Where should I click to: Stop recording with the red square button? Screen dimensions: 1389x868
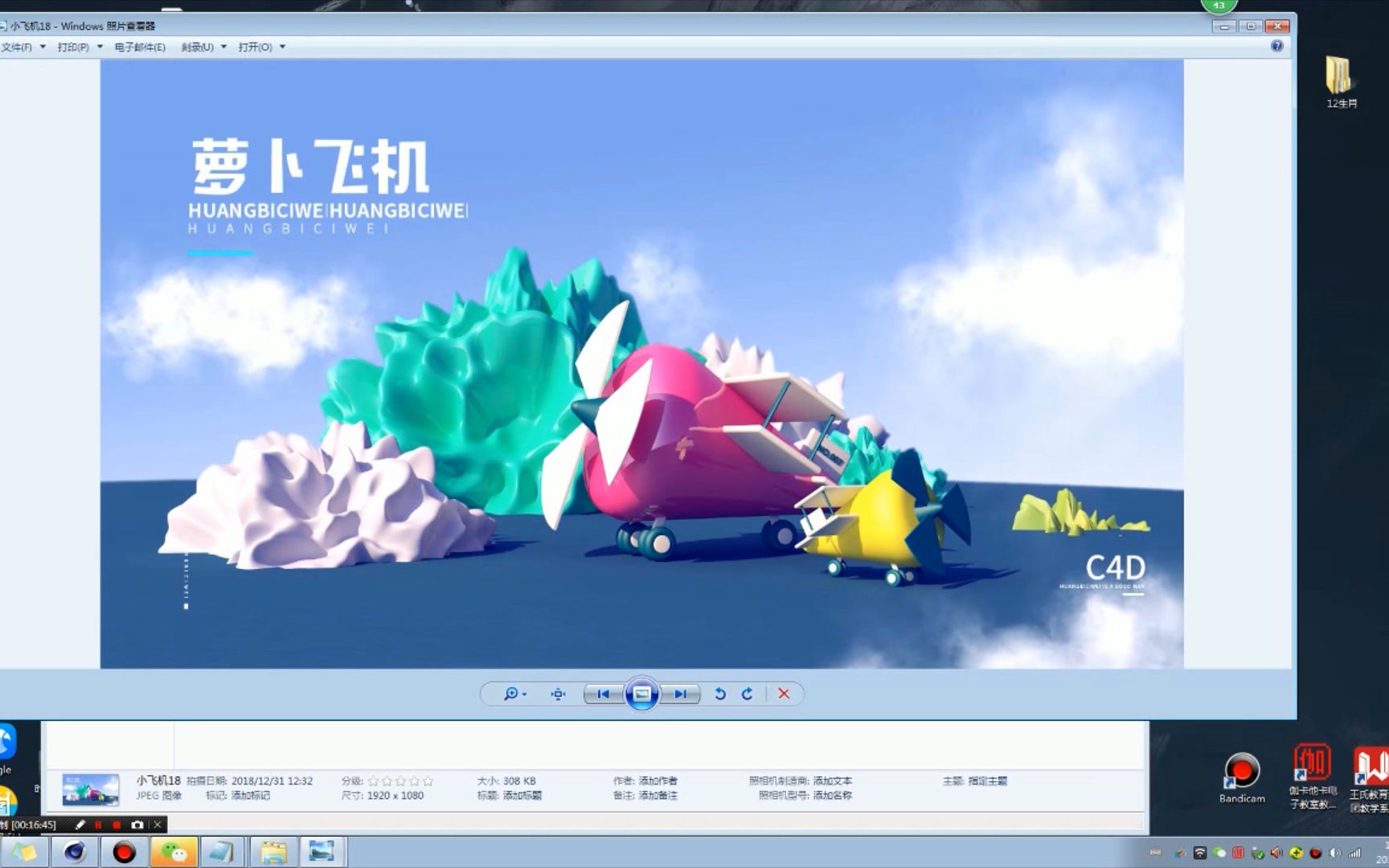pyautogui.click(x=117, y=825)
